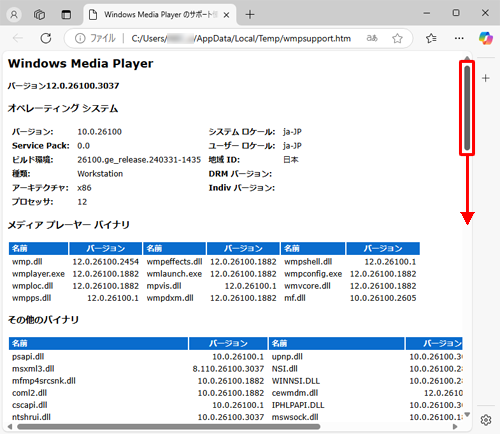500x434 pixels.
Task: Click the coml2.dll cell
Action: 29,392
